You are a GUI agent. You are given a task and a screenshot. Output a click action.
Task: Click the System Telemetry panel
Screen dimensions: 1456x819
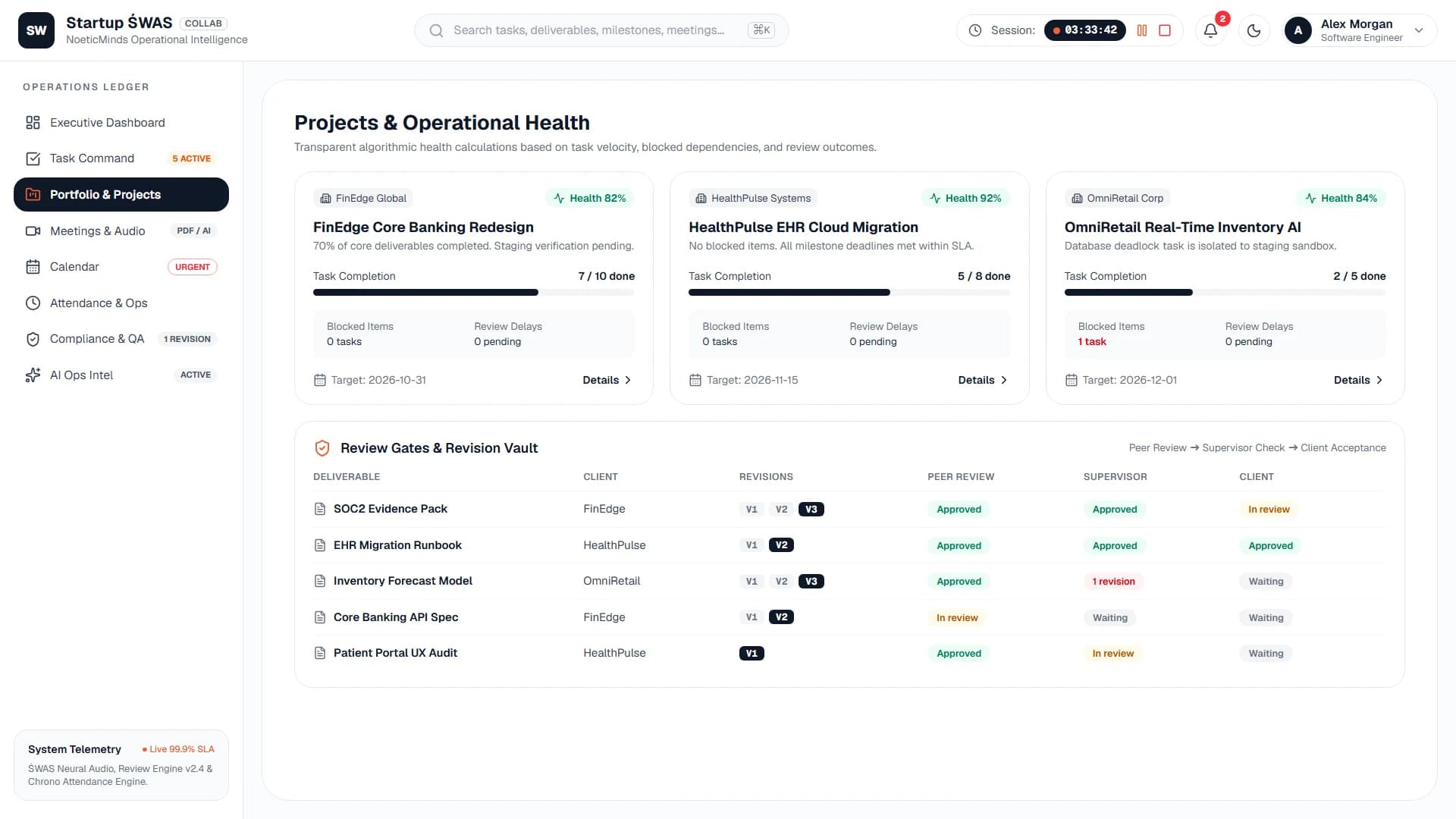121,765
